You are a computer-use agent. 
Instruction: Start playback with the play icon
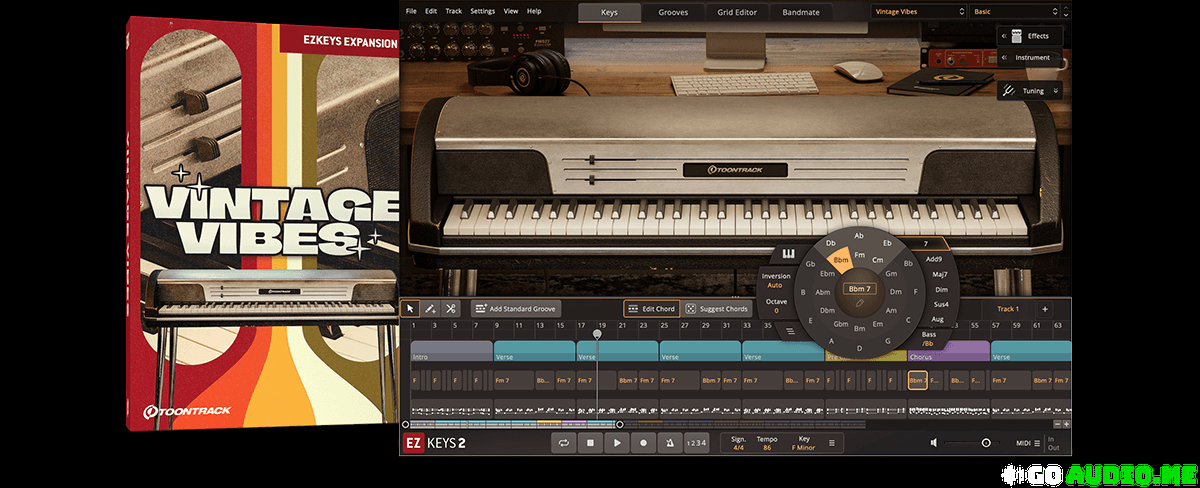coord(617,442)
